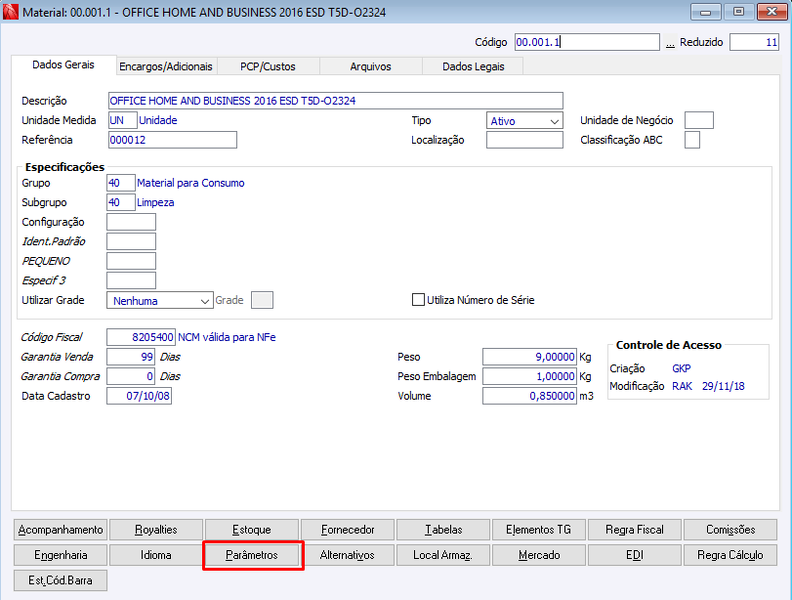Open the Tipo dropdown showing Ativo
Screen dimensions: 792x600
(x=524, y=121)
